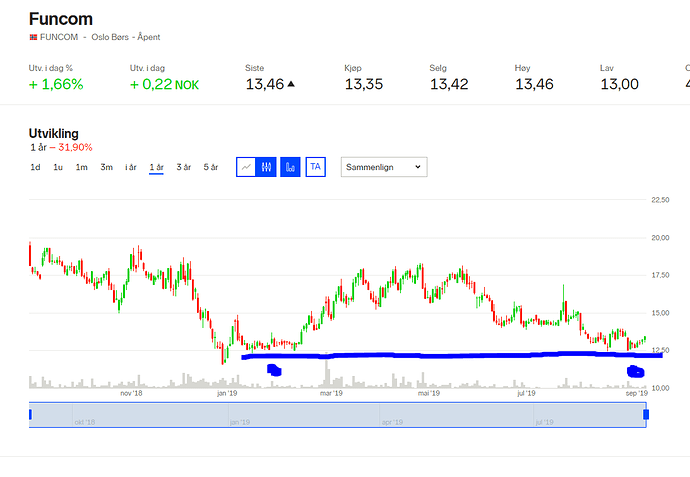
Task: Click the "jul '19" chart axis label
Action: click(x=526, y=393)
